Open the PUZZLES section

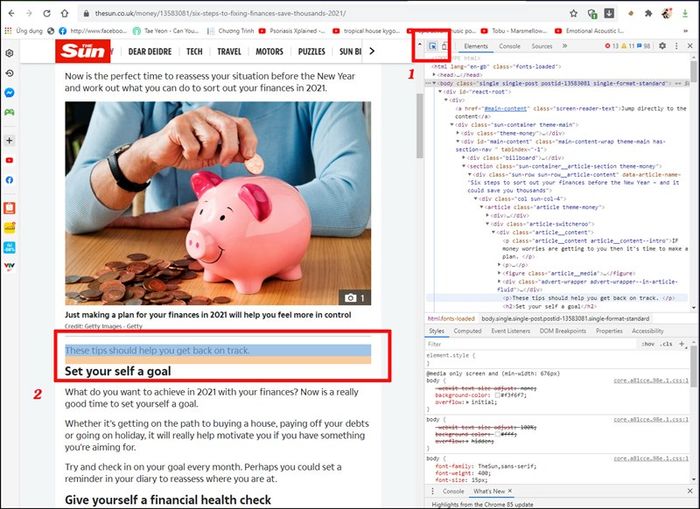tap(312, 51)
